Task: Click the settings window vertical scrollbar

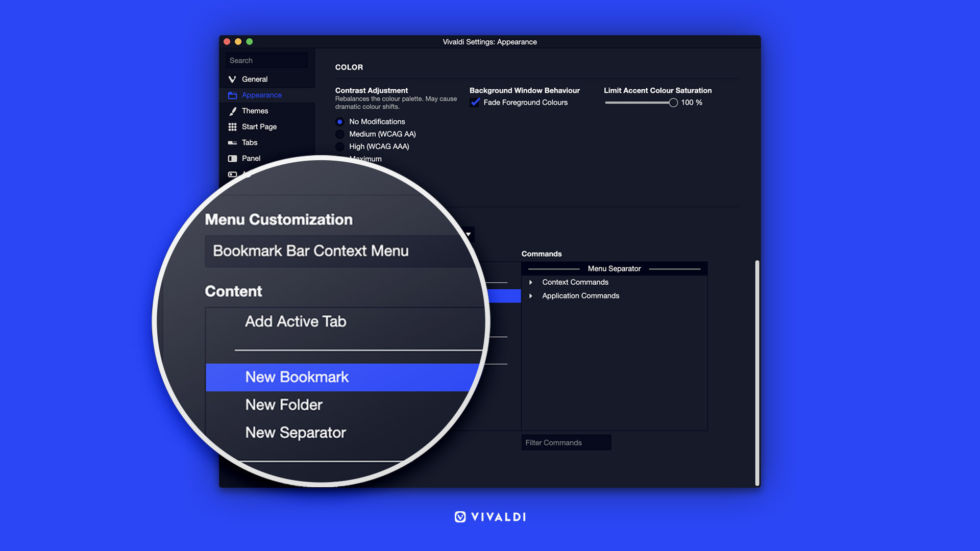Action: (x=757, y=373)
